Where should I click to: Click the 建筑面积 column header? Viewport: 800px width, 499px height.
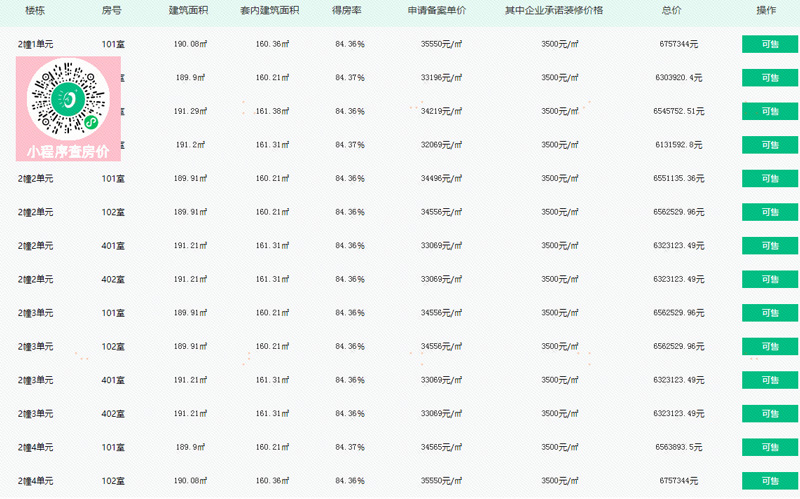[188, 10]
